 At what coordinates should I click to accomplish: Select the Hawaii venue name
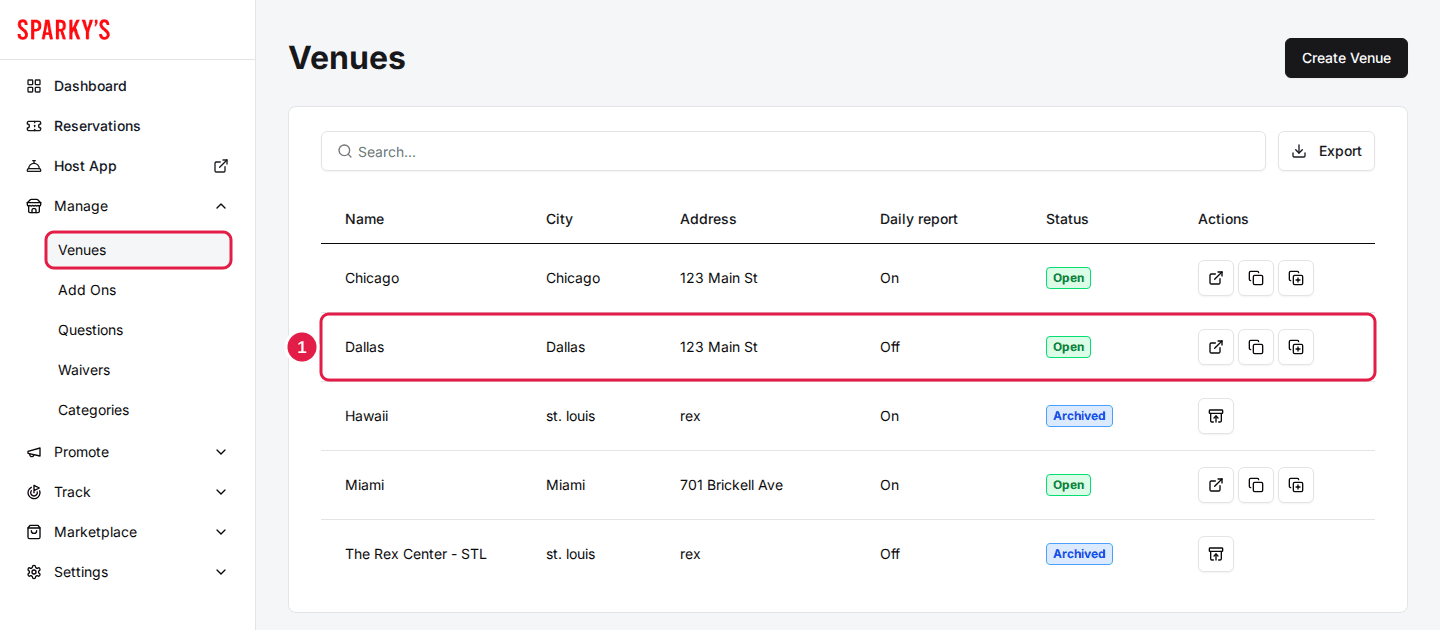tap(366, 416)
